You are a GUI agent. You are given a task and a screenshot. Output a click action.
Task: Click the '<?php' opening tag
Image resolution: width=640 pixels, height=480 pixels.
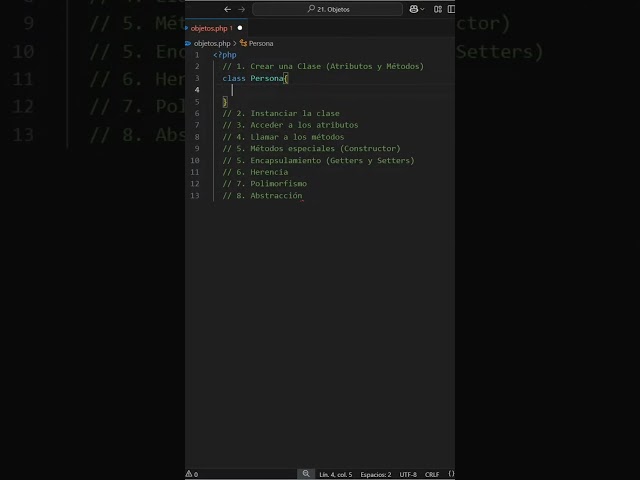pyautogui.click(x=225, y=55)
